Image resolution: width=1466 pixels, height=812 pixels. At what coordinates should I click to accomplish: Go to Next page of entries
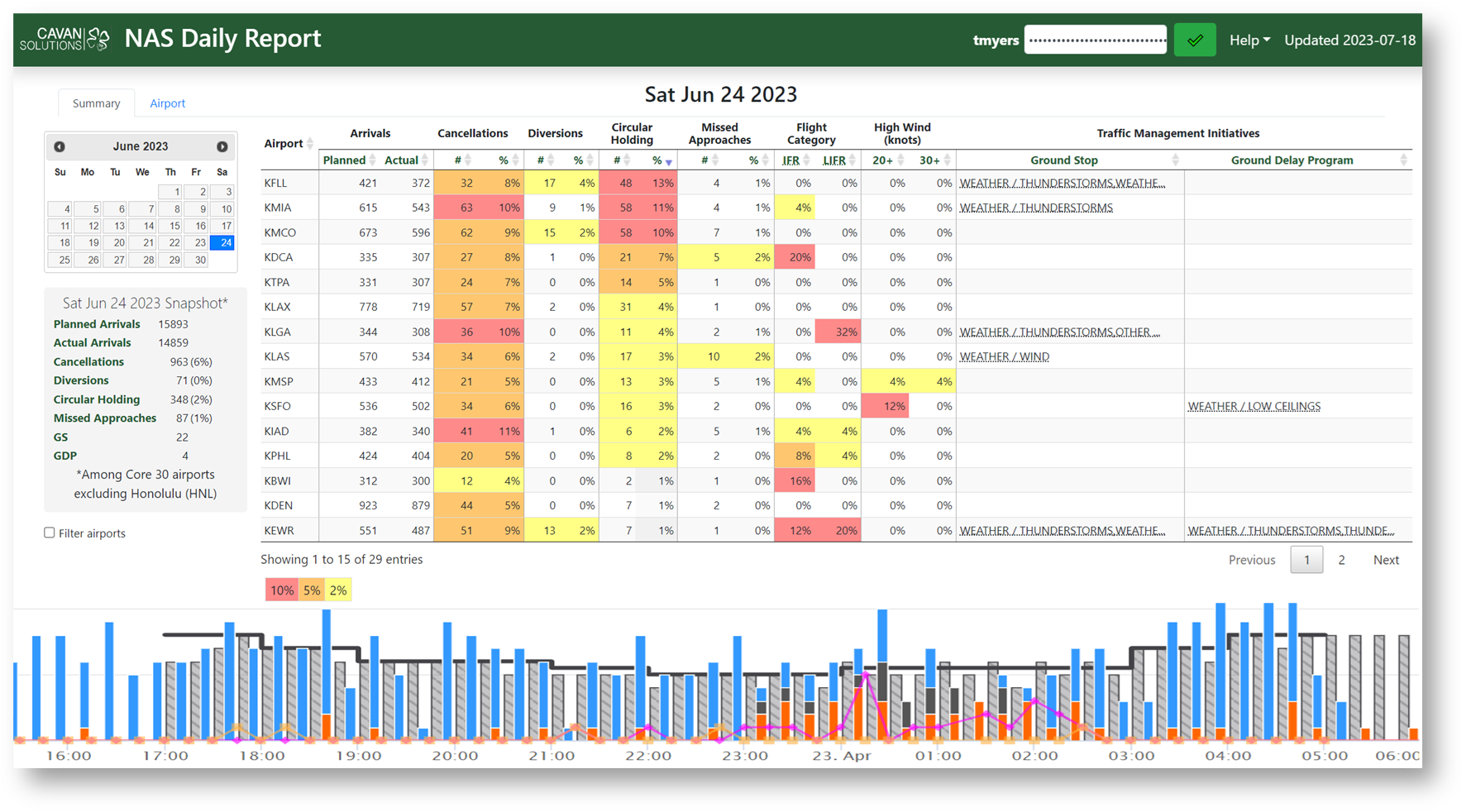click(x=1386, y=560)
